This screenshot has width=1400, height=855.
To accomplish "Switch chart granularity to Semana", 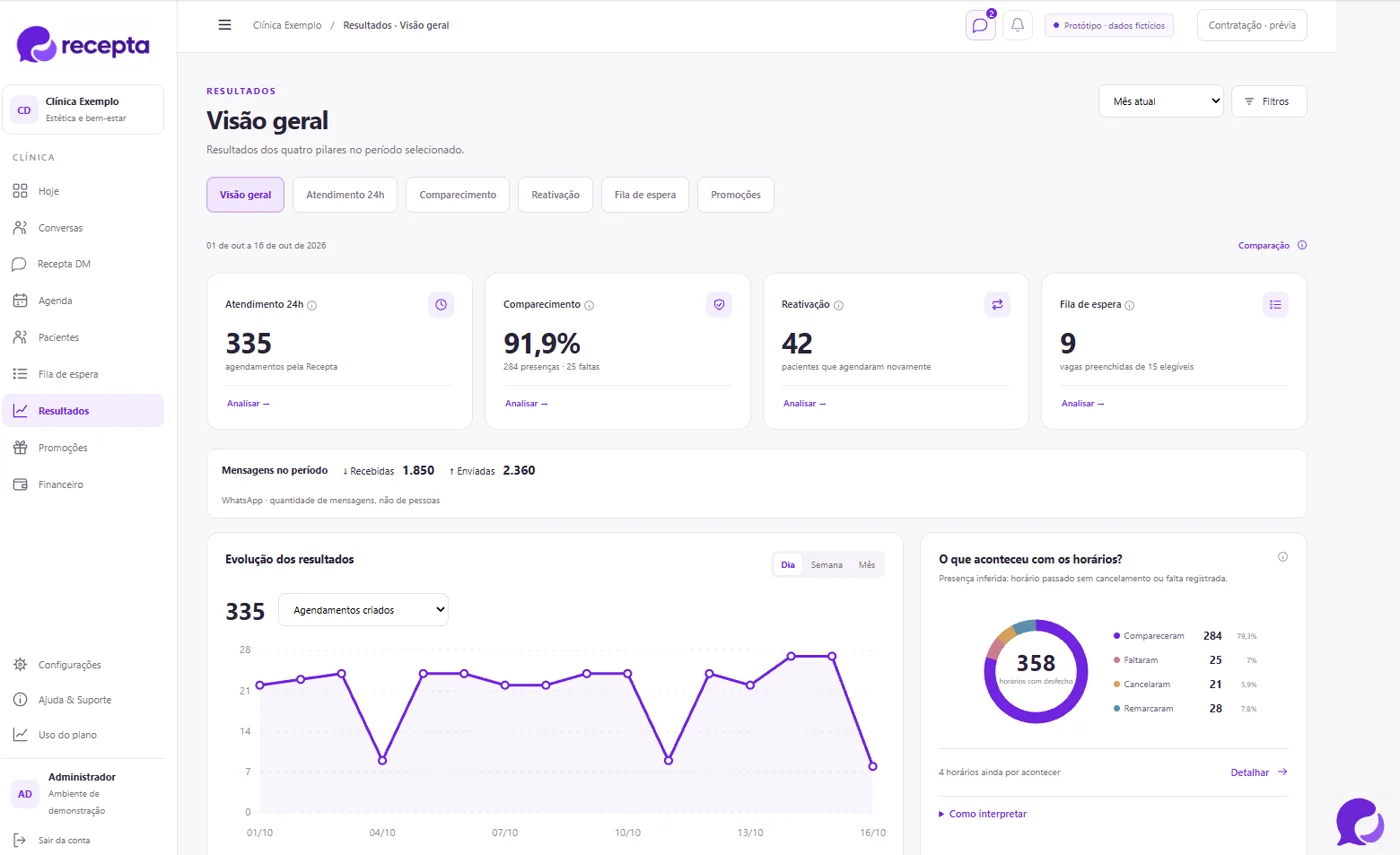I will coord(826,565).
